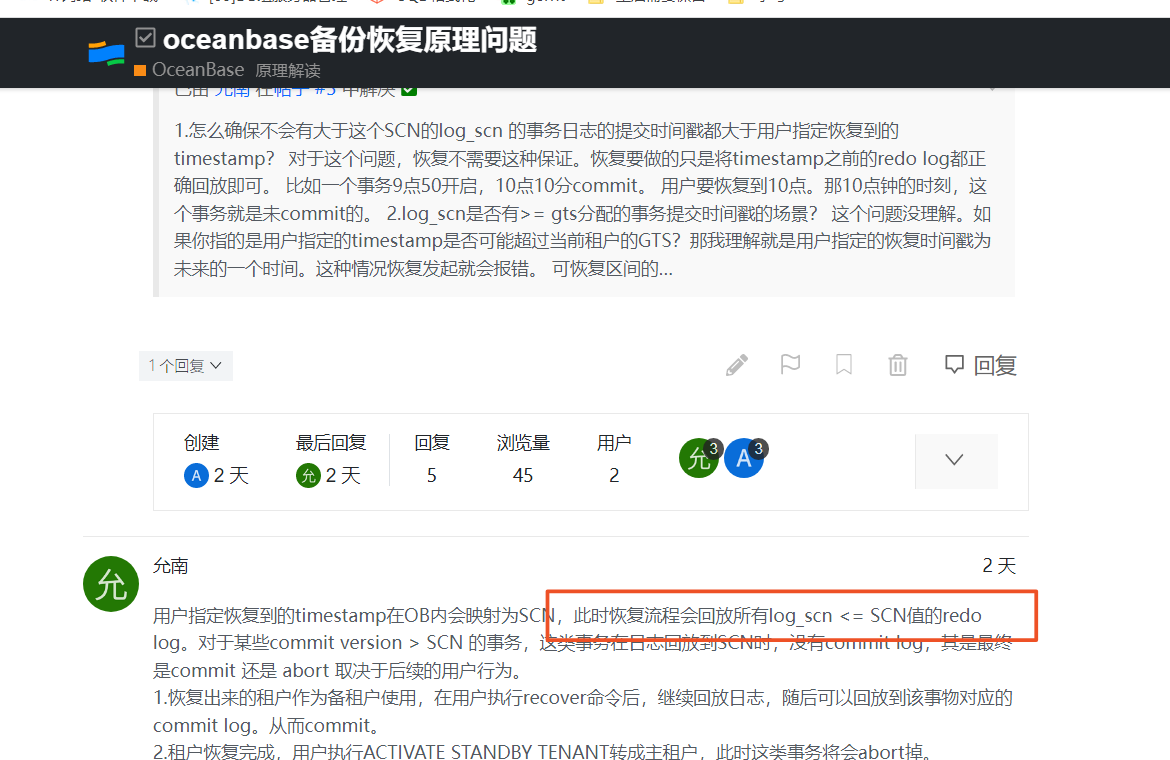The height and width of the screenshot is (760, 1170).
Task: Delete the post with trash icon
Action: point(898,365)
